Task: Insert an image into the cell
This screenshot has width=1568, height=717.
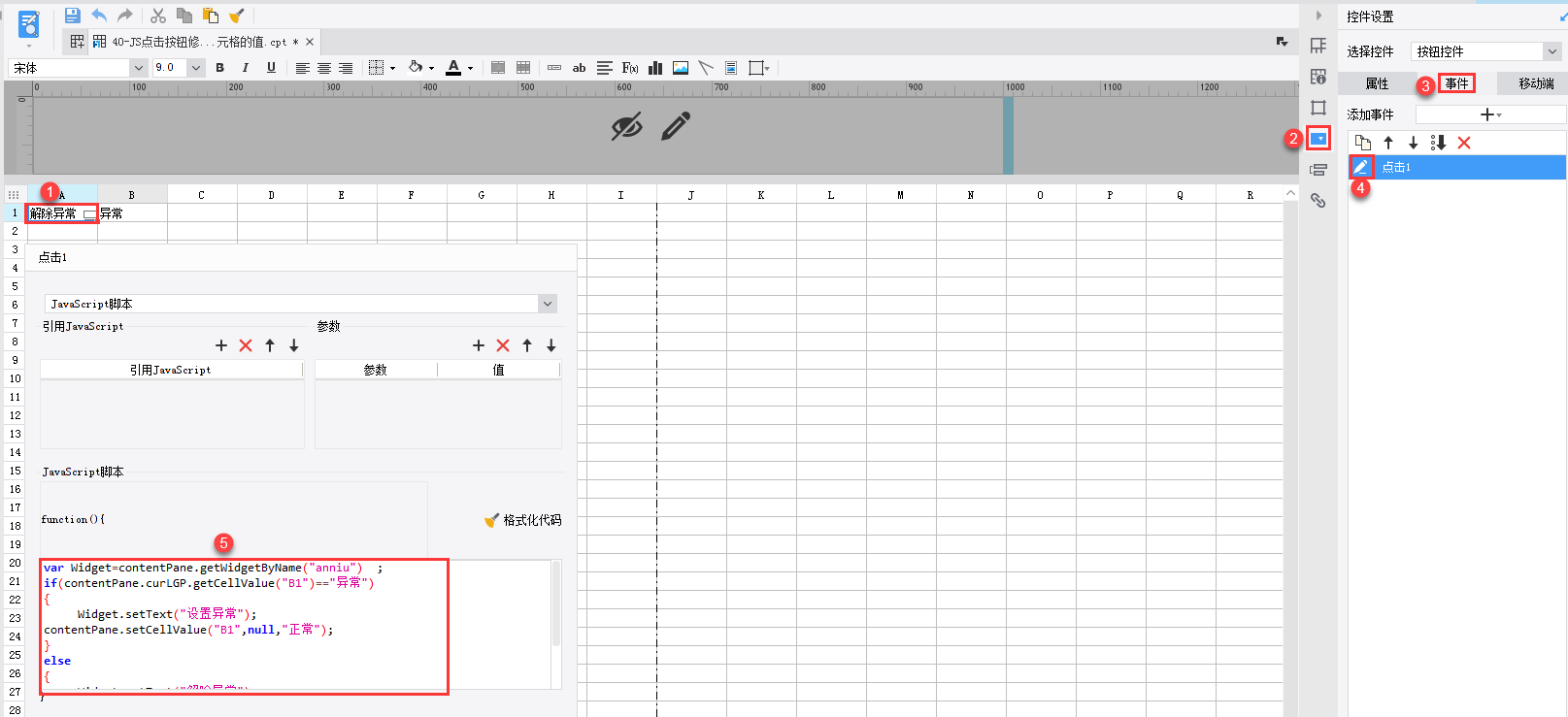Action: [681, 68]
